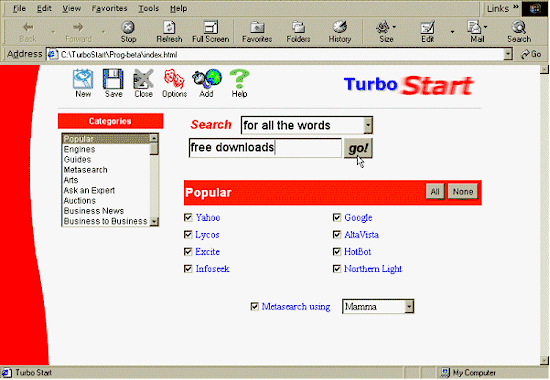Click the browser Refresh toolbar icon
This screenshot has height=380, width=550.
pos(169,27)
